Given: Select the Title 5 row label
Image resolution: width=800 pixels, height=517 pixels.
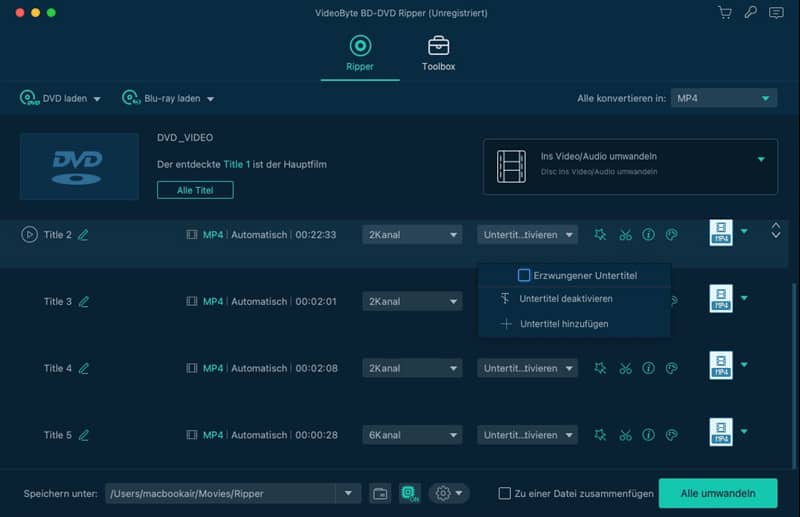Looking at the screenshot, I should pos(58,435).
